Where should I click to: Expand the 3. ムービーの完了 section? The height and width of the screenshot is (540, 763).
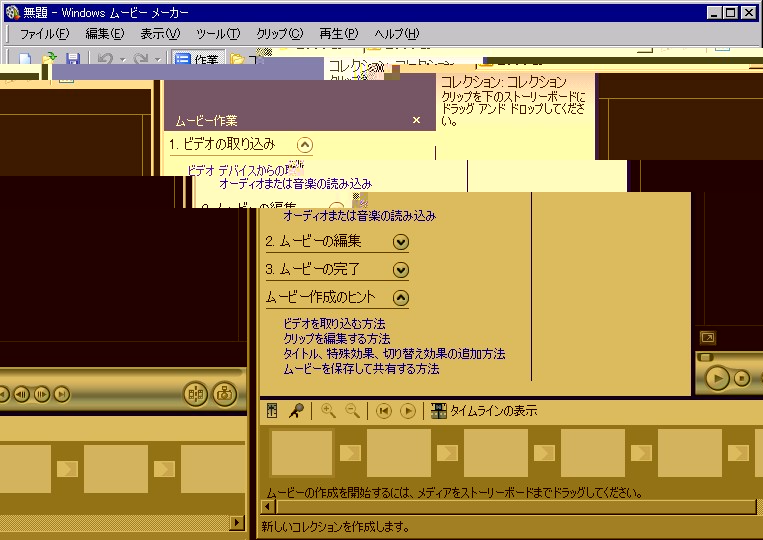[401, 270]
